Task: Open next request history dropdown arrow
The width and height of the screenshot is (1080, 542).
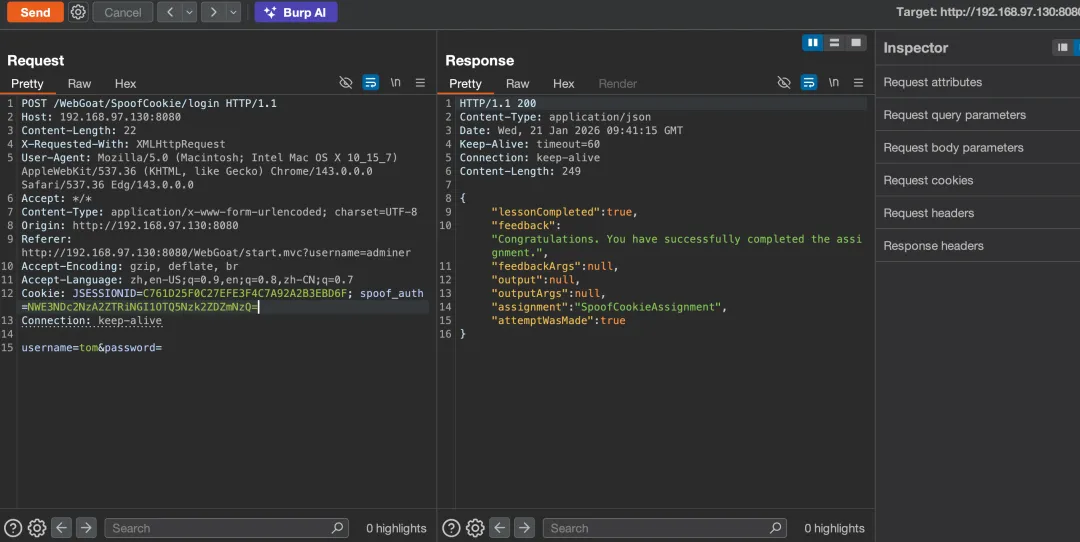Action: click(233, 12)
